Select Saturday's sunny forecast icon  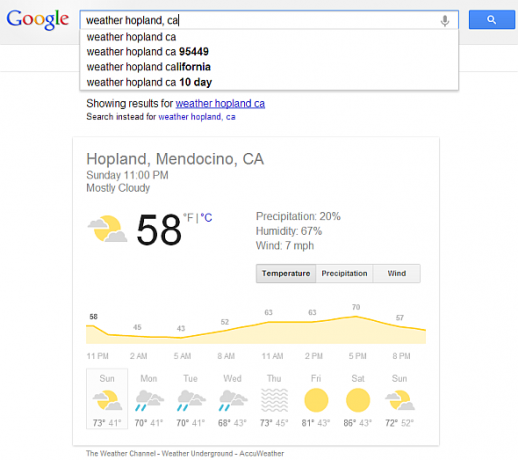358,400
